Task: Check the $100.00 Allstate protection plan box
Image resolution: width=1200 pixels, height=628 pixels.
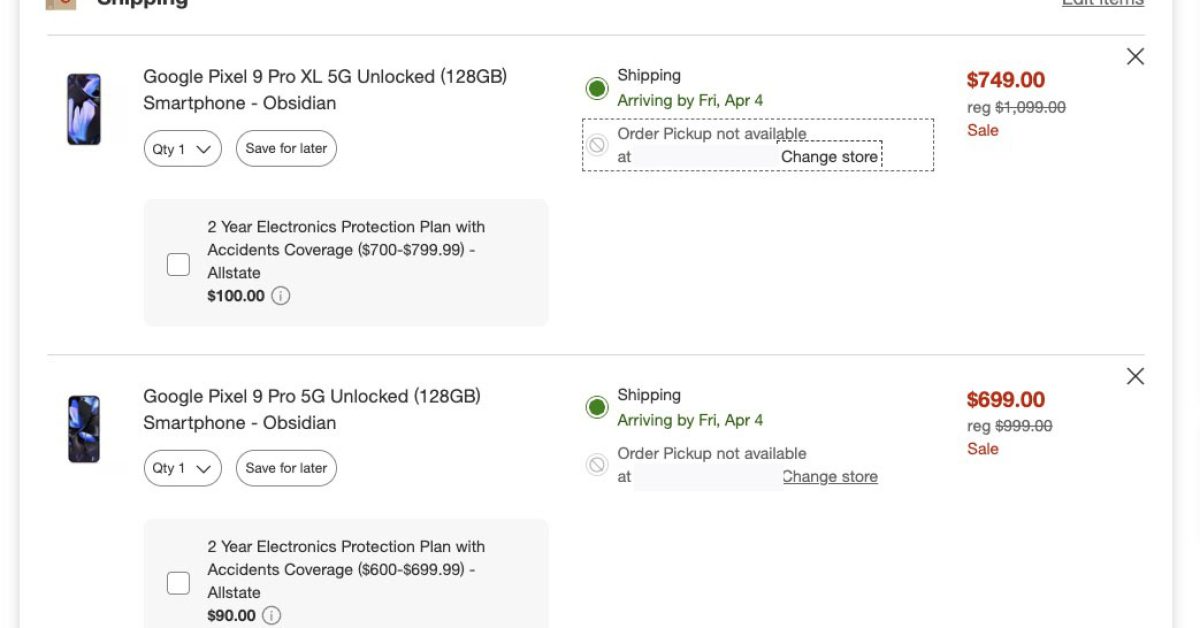Action: tap(178, 264)
